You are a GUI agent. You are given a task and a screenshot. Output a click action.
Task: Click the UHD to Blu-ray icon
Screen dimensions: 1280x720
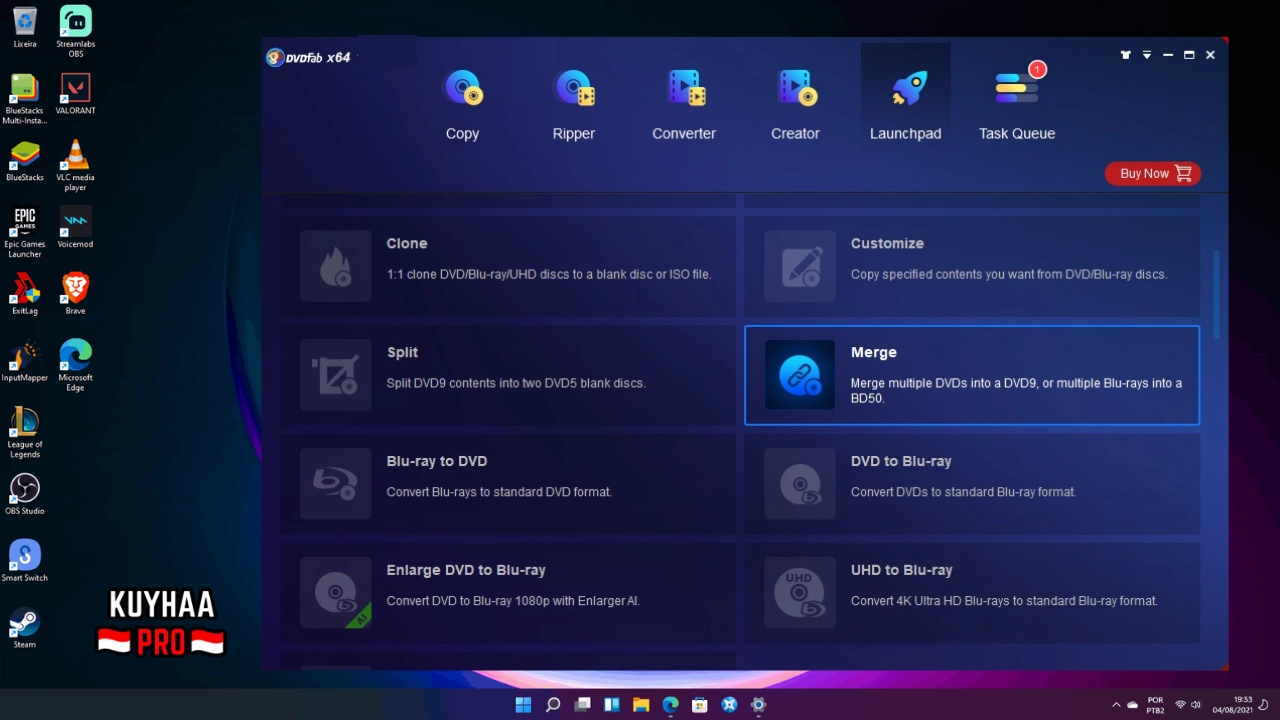[800, 593]
